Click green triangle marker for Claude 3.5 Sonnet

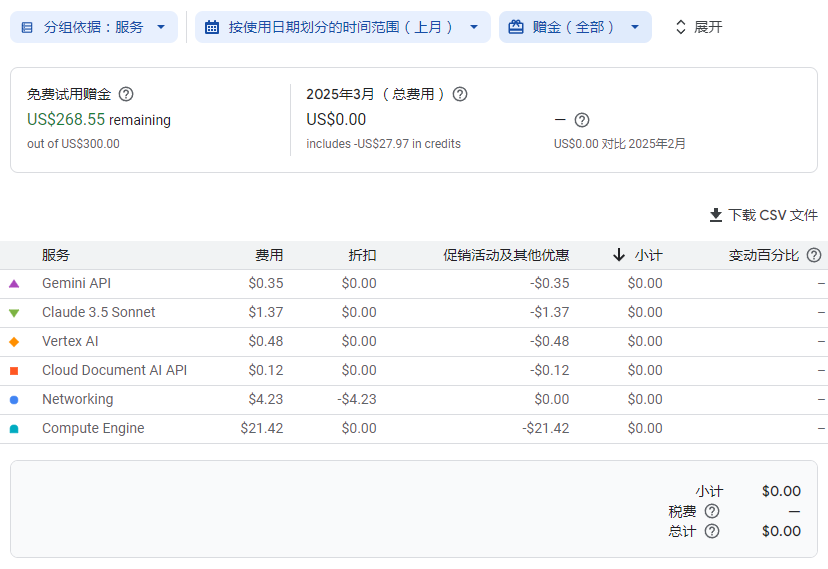[x=14, y=312]
